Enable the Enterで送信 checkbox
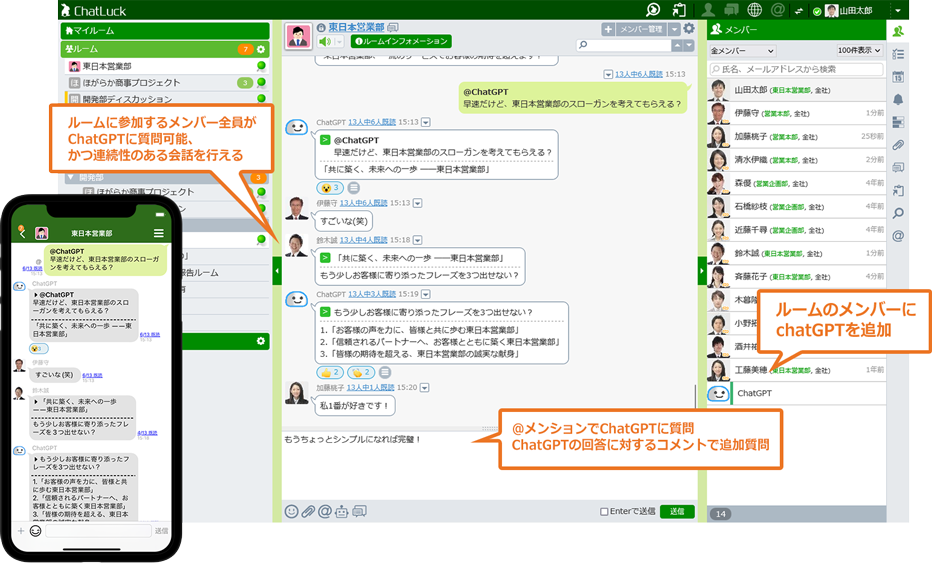The height and width of the screenshot is (563, 932). coord(604,511)
